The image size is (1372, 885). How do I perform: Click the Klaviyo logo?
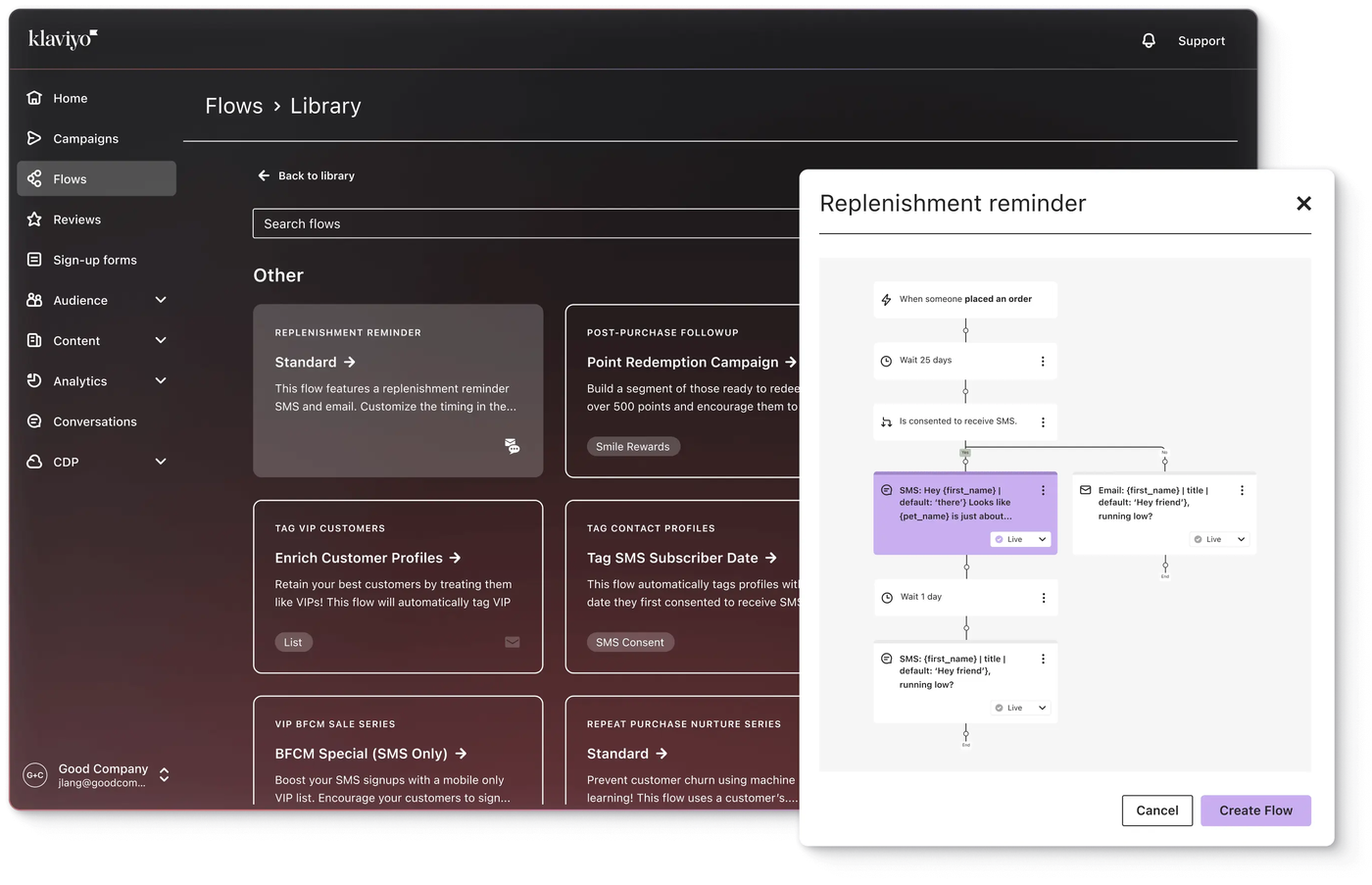point(63,39)
